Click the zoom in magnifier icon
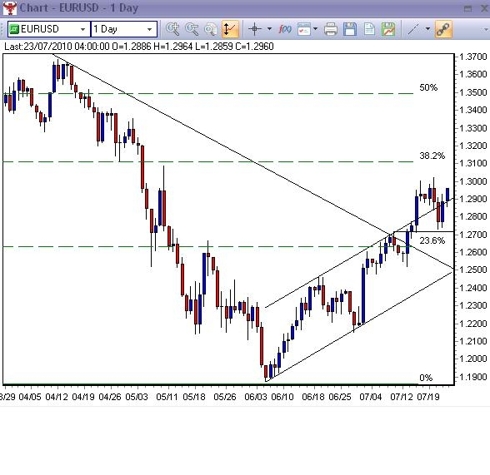 [173, 29]
